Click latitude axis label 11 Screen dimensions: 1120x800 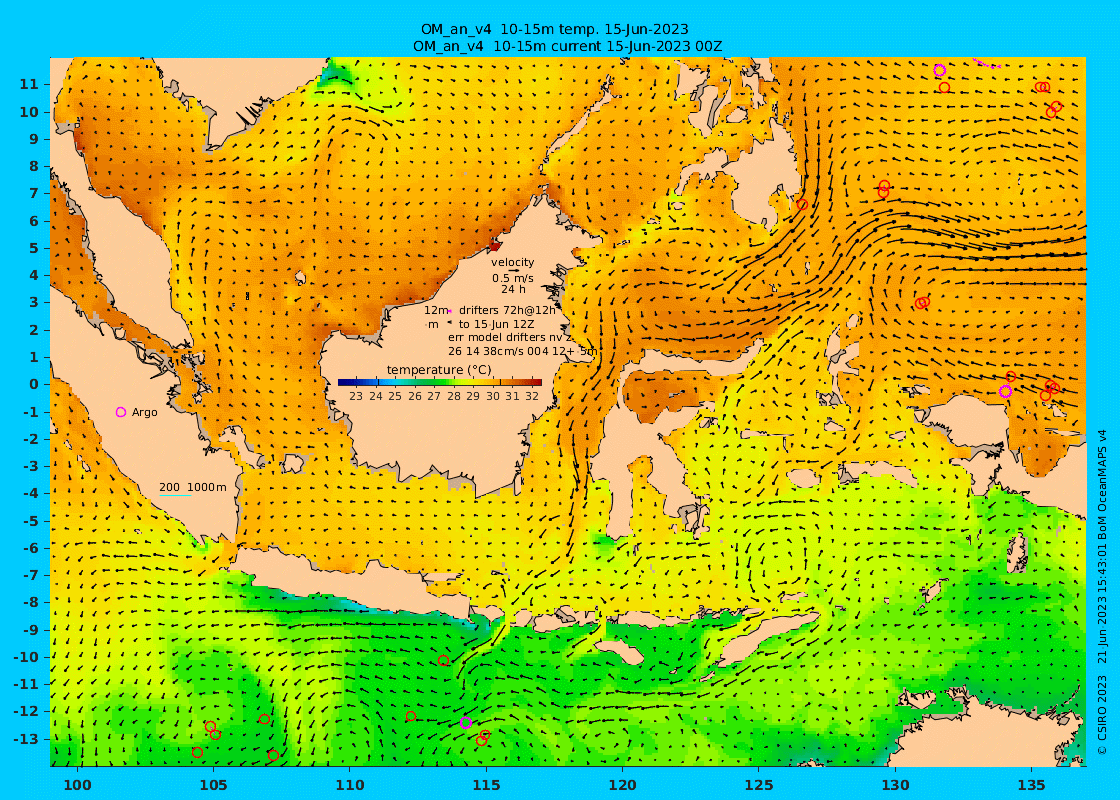[29, 84]
